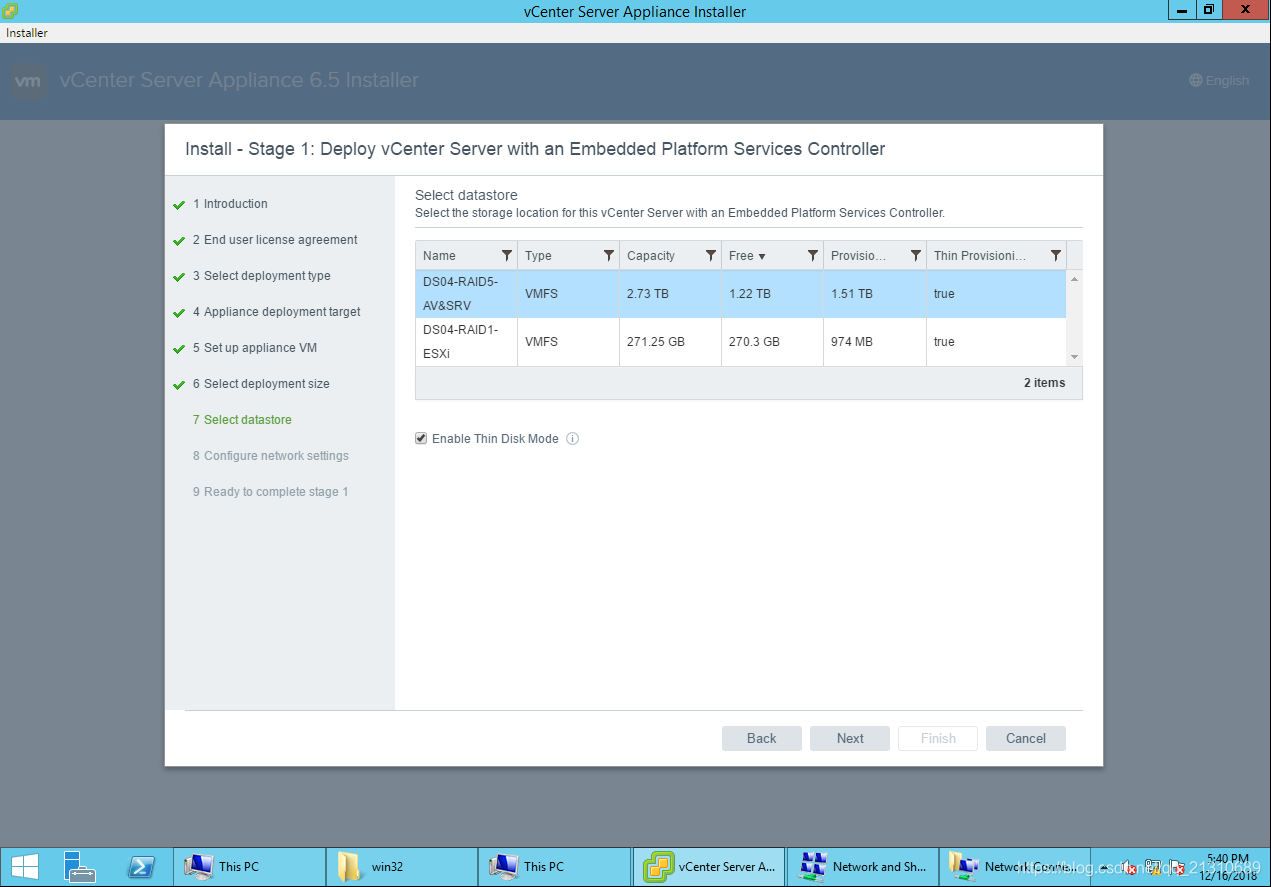This screenshot has height=887, width=1271.
Task: Sort by the Provisioned column header
Action: pyautogui.click(x=858, y=256)
